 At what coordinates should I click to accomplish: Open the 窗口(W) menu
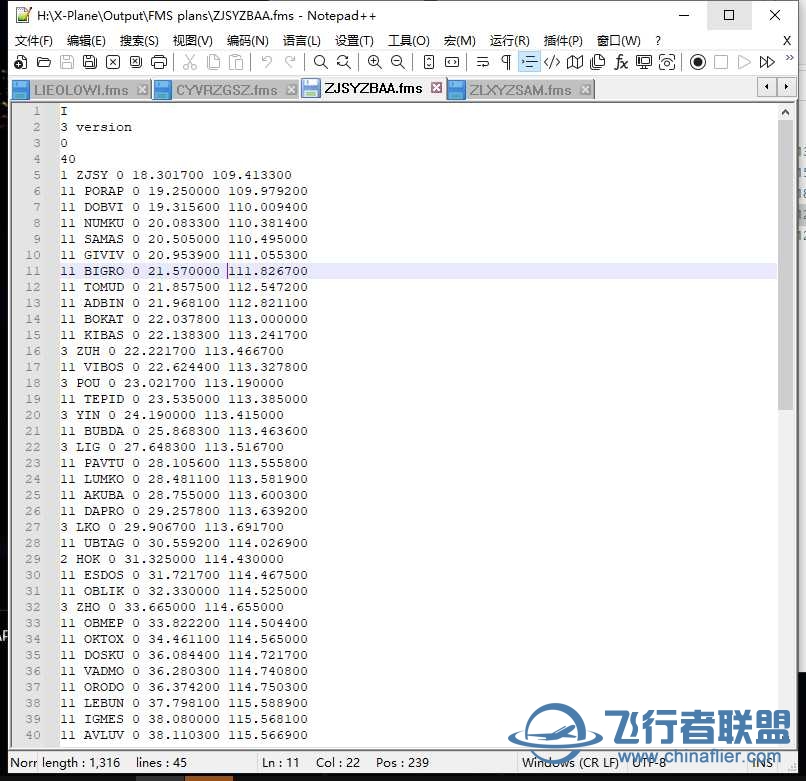tap(618, 41)
